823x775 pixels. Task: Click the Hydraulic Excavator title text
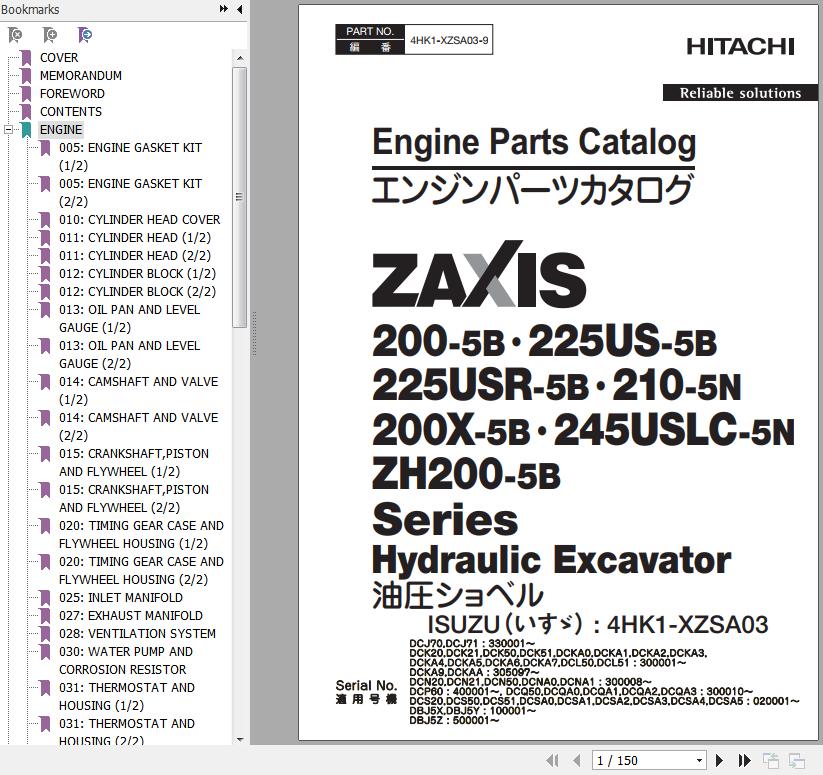tap(551, 560)
